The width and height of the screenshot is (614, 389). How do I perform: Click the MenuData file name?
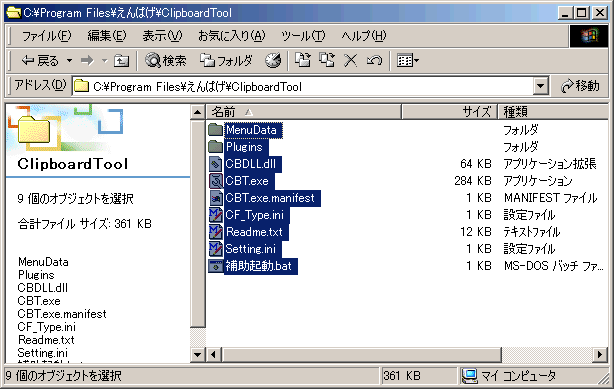(x=253, y=130)
